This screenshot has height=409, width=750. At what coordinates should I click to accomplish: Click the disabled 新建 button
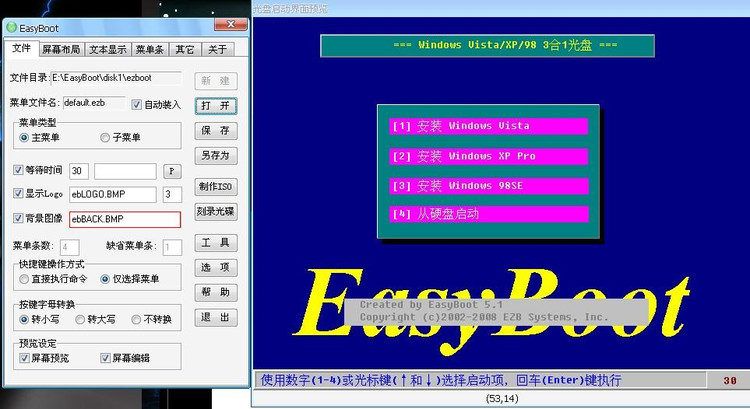tap(216, 81)
